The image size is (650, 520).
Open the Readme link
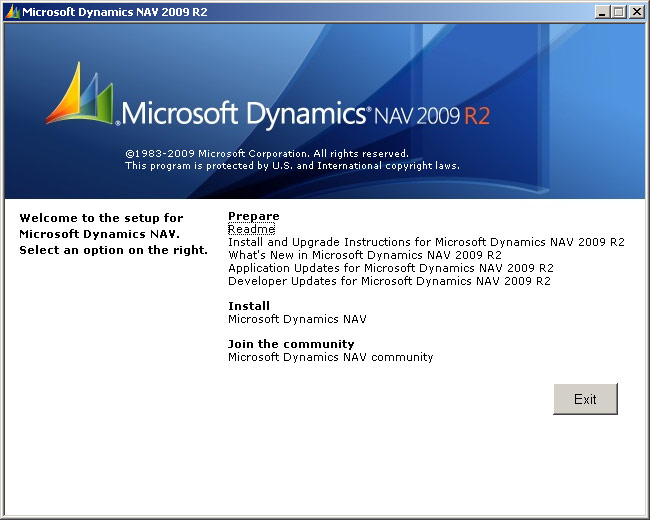tap(251, 229)
